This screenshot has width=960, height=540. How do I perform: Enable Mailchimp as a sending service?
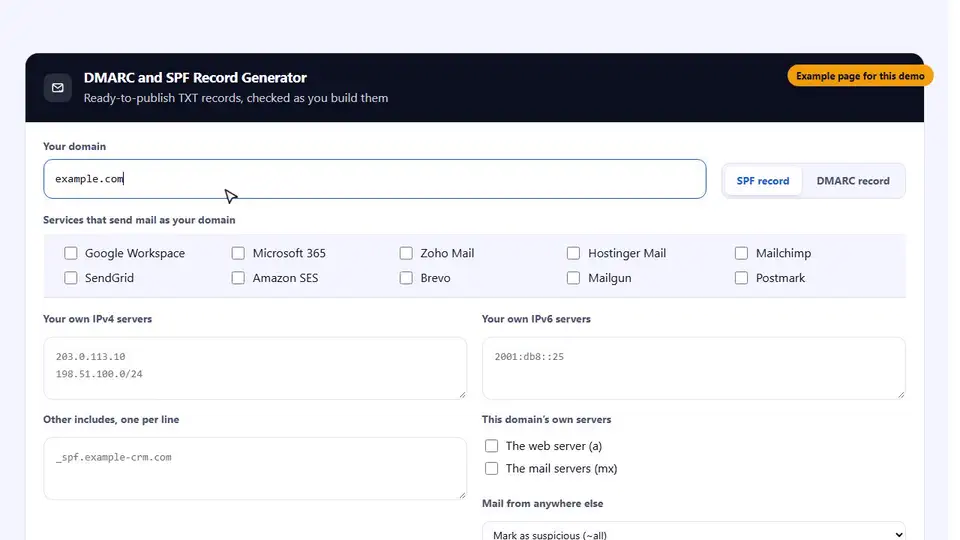(x=741, y=253)
